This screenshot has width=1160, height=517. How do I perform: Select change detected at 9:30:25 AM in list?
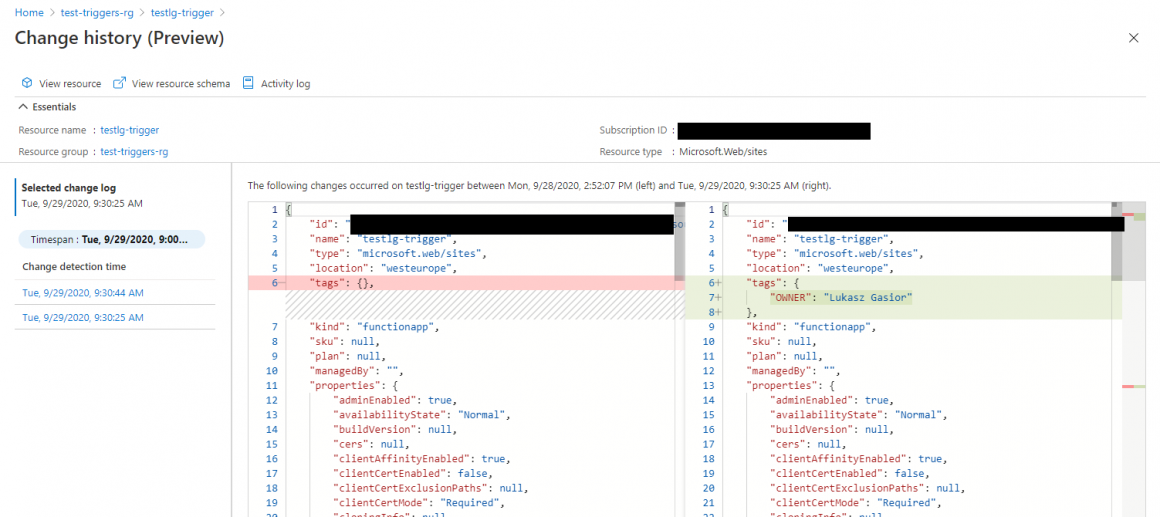tap(83, 317)
